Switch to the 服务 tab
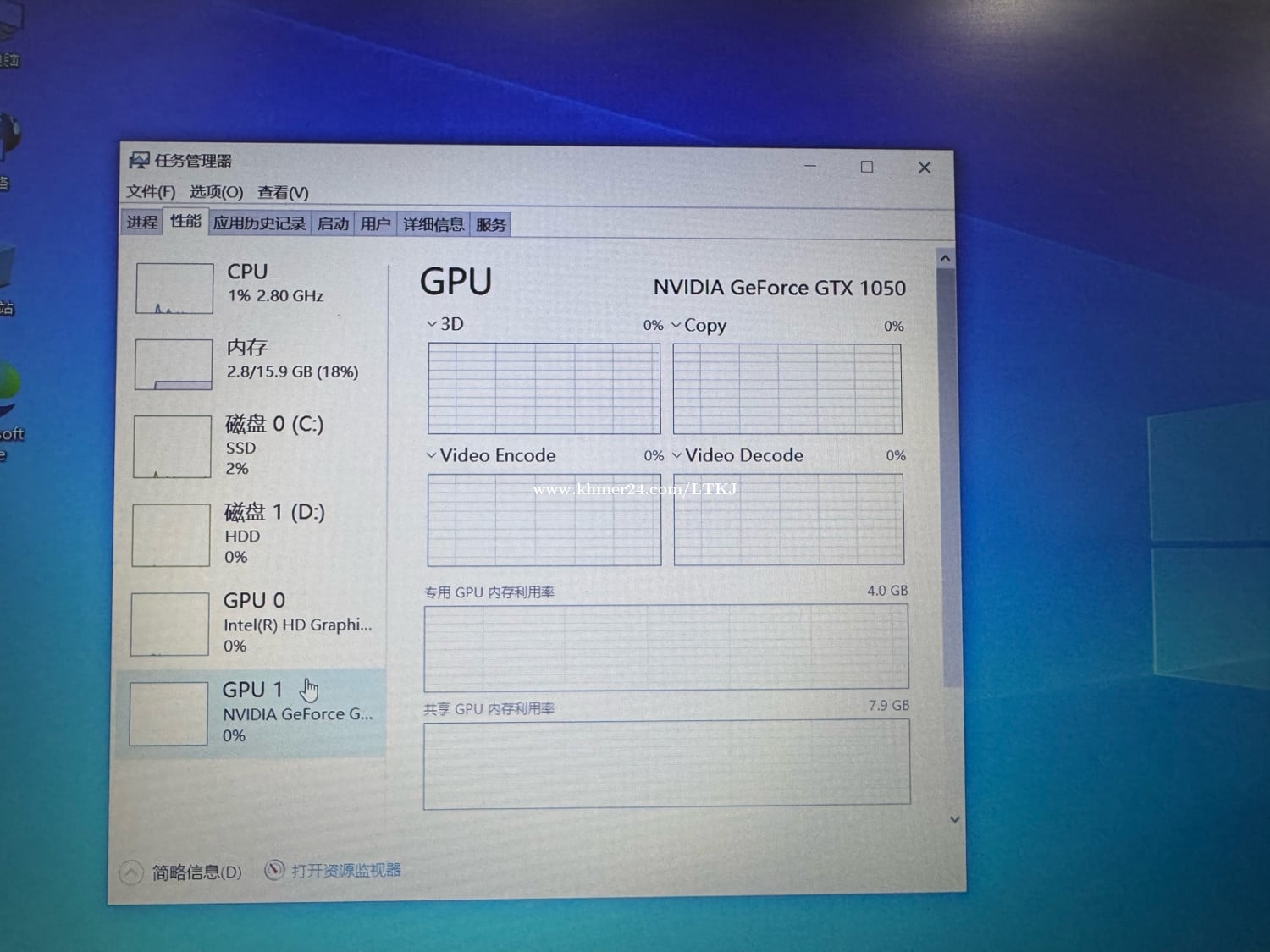Image resolution: width=1270 pixels, height=952 pixels. point(491,225)
